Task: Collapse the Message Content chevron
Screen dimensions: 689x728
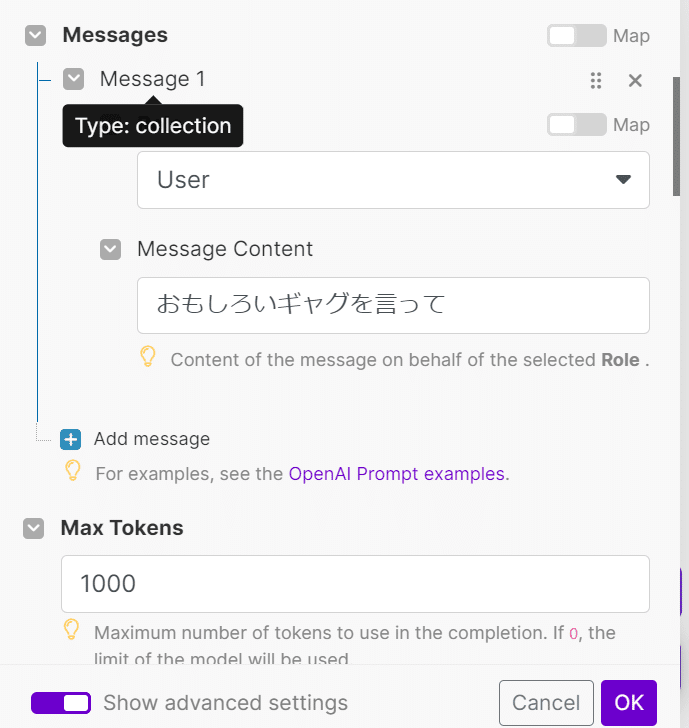Action: point(110,249)
